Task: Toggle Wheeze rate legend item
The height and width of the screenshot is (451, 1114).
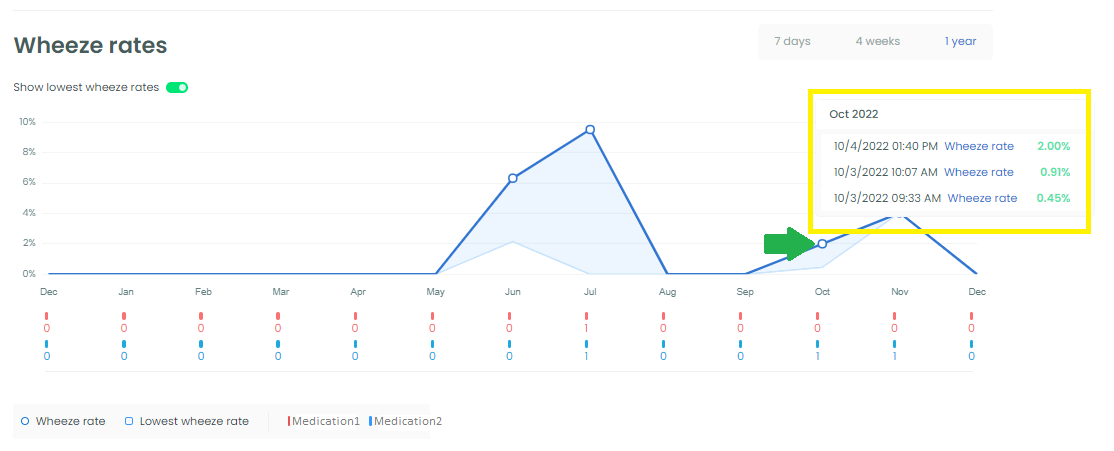Action: coord(62,421)
